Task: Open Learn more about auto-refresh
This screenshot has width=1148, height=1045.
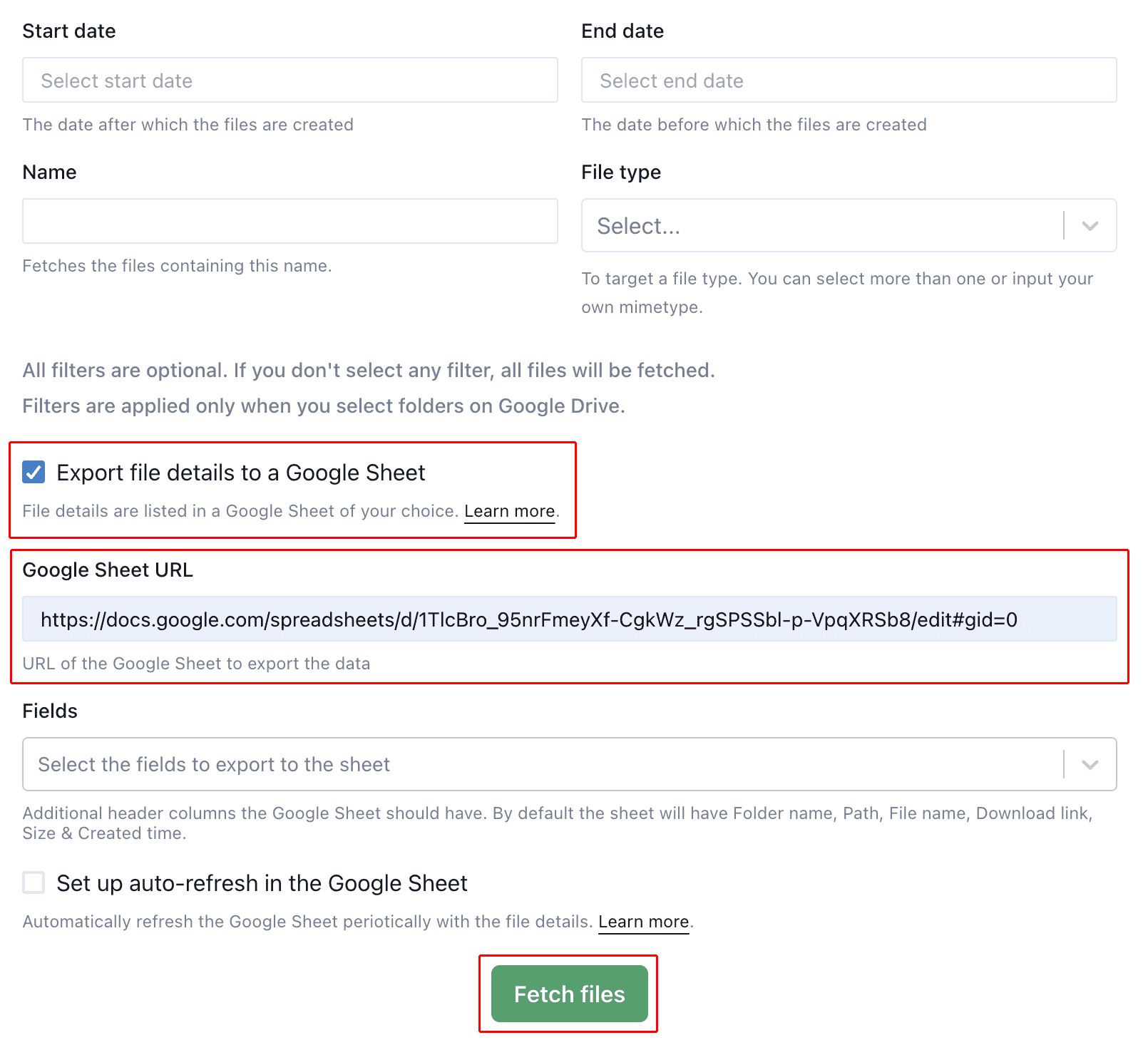Action: [642, 921]
